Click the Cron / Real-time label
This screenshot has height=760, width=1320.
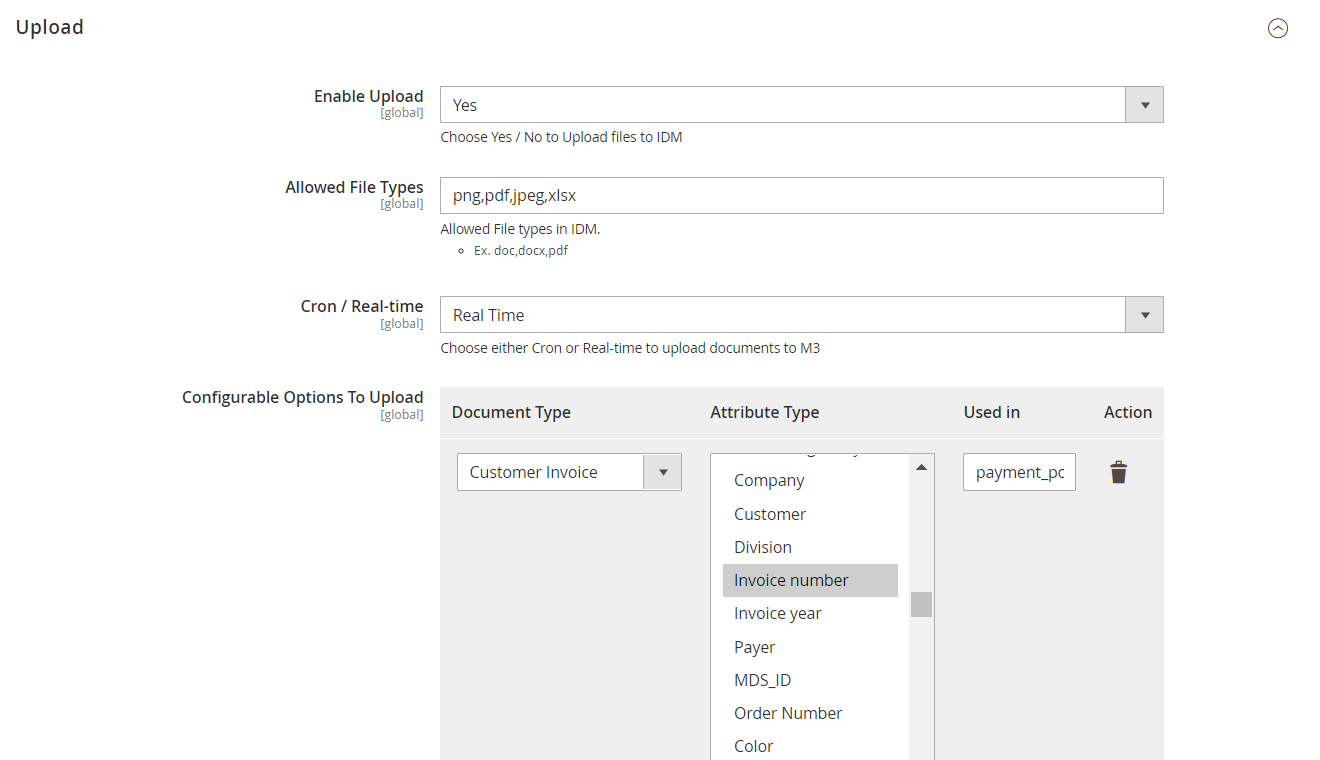click(x=362, y=306)
